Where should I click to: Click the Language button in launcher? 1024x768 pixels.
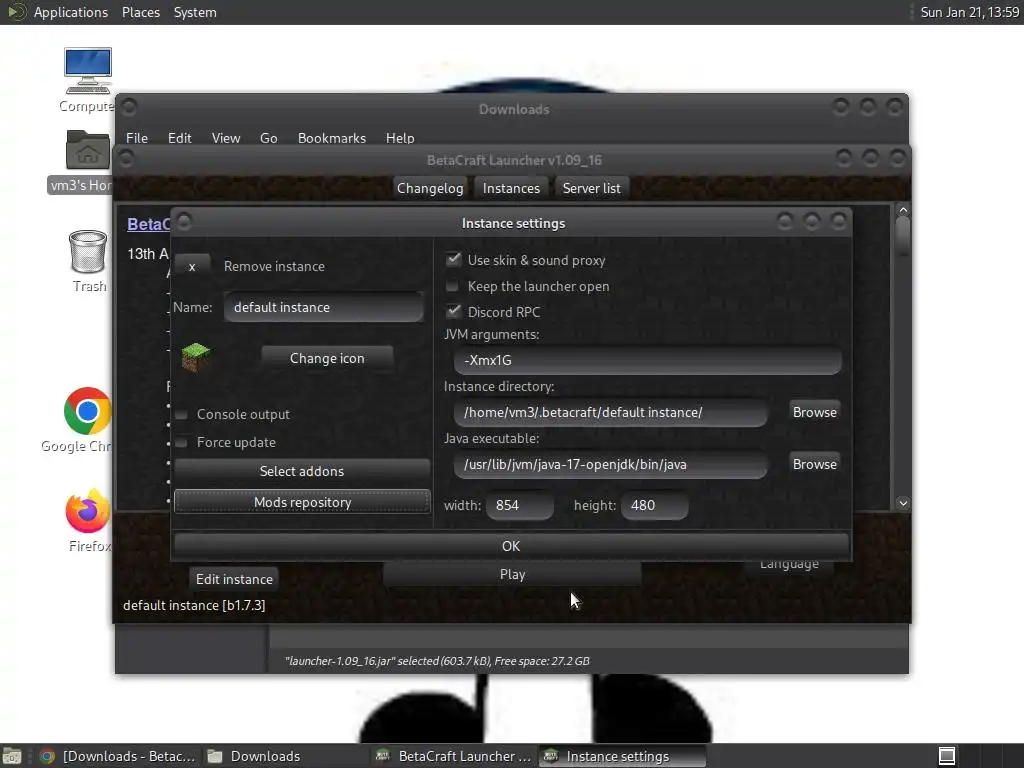click(x=789, y=564)
